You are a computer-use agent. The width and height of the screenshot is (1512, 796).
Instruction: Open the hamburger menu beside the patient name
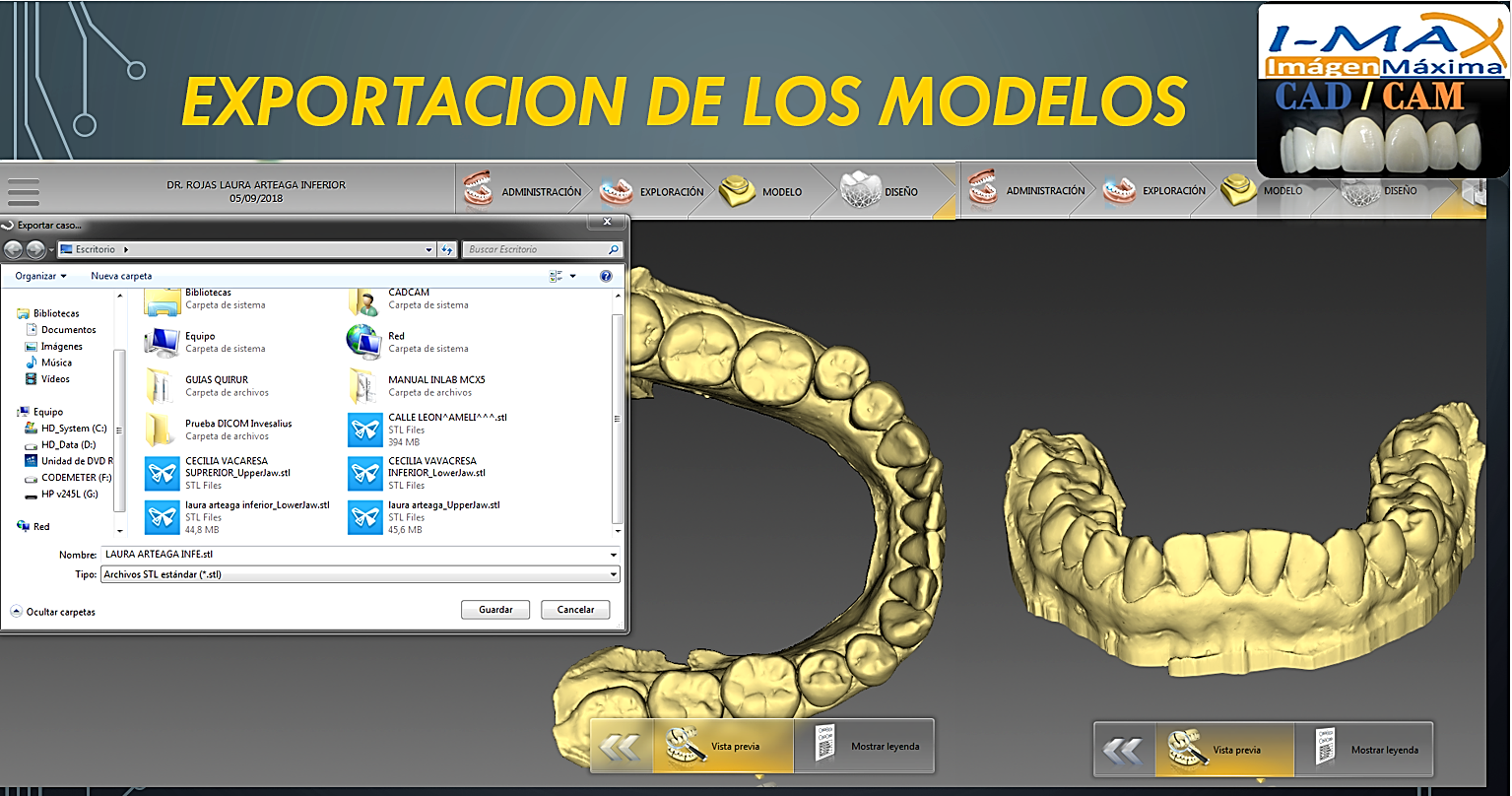coord(23,192)
